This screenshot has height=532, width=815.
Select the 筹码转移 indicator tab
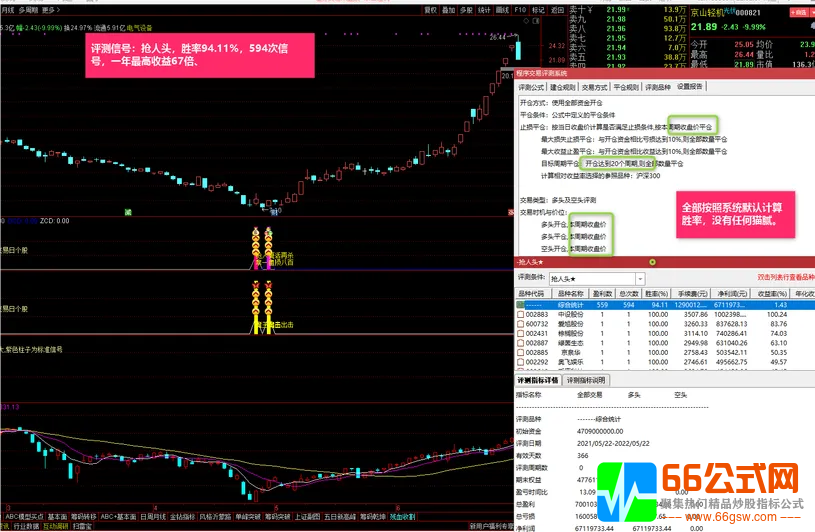point(83,516)
